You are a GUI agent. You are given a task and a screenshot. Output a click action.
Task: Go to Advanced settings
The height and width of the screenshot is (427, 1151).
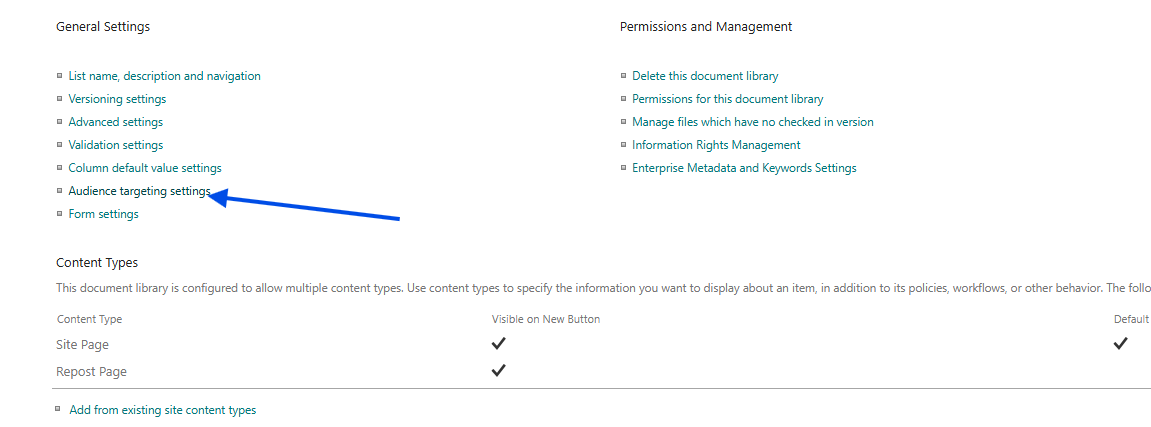coord(115,122)
